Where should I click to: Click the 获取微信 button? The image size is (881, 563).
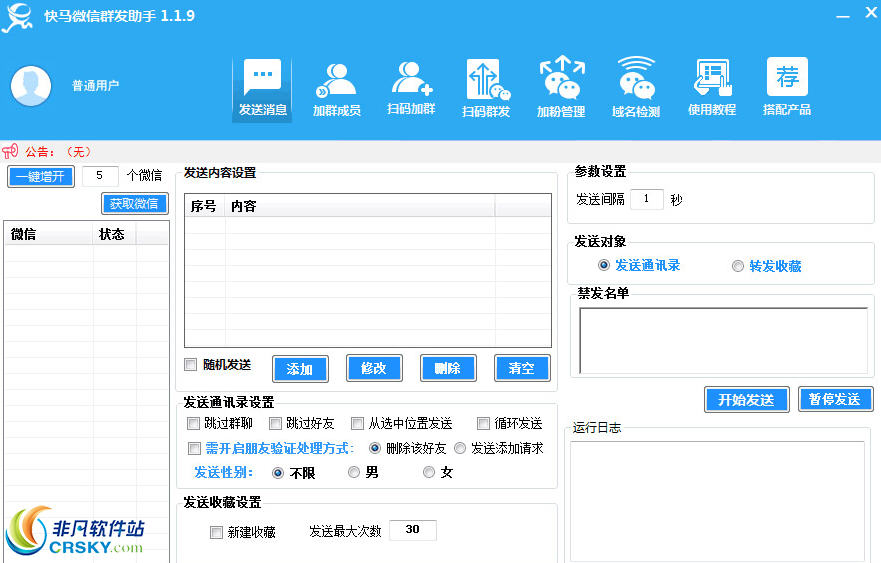coord(135,203)
